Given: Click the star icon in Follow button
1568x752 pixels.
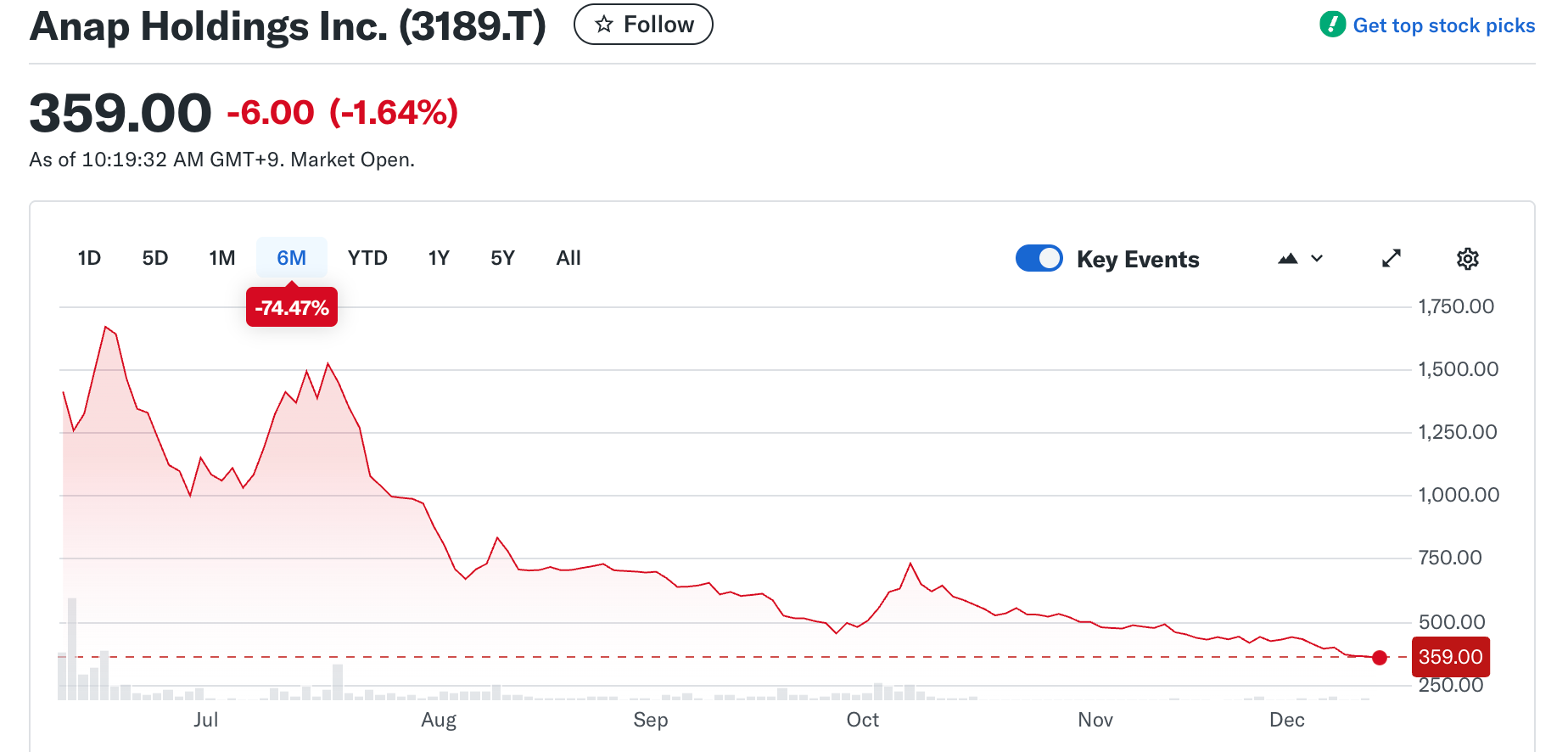Looking at the screenshot, I should [x=604, y=25].
